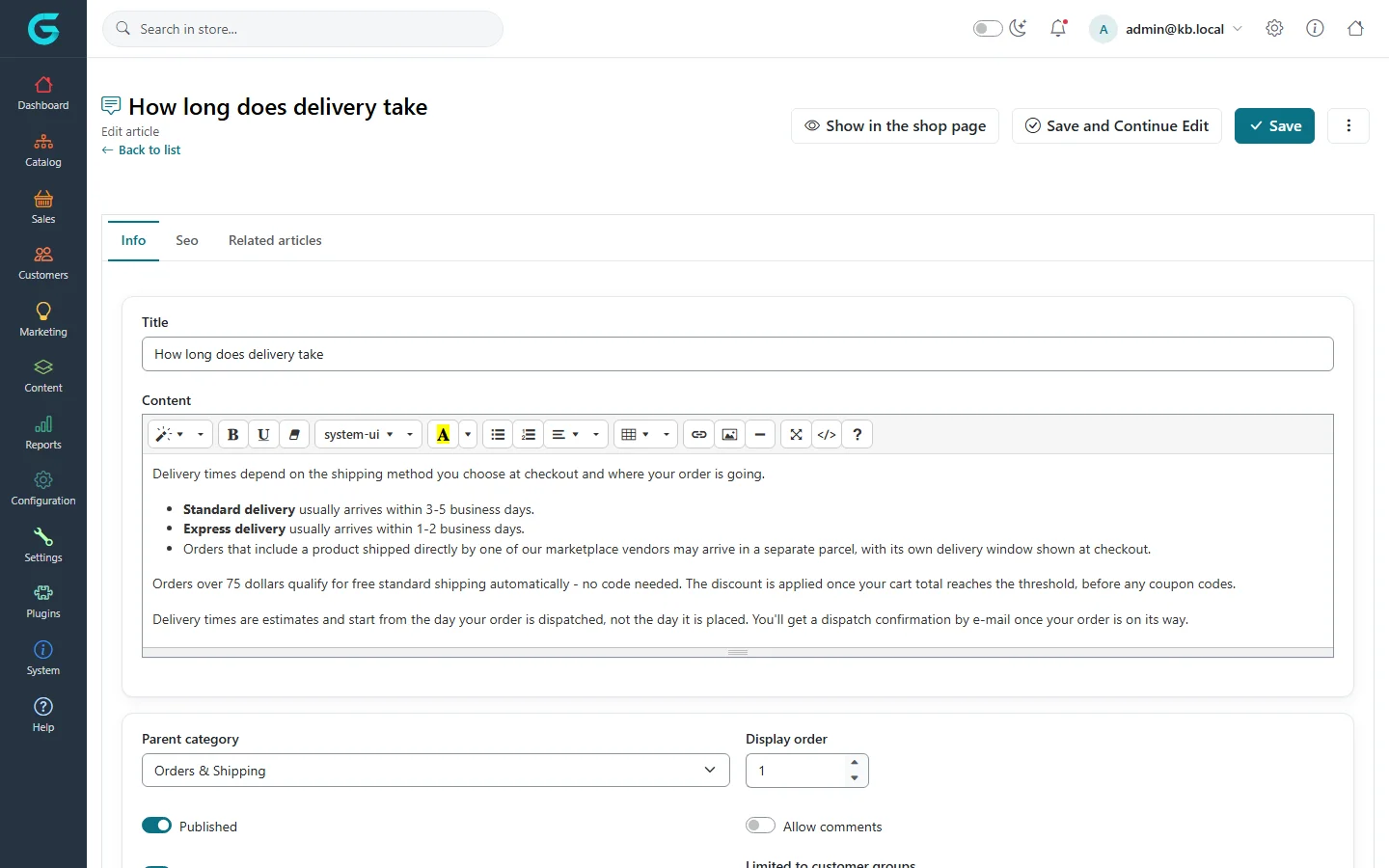This screenshot has height=868, width=1389.
Task: Insert a horizontal rule
Action: tap(760, 435)
